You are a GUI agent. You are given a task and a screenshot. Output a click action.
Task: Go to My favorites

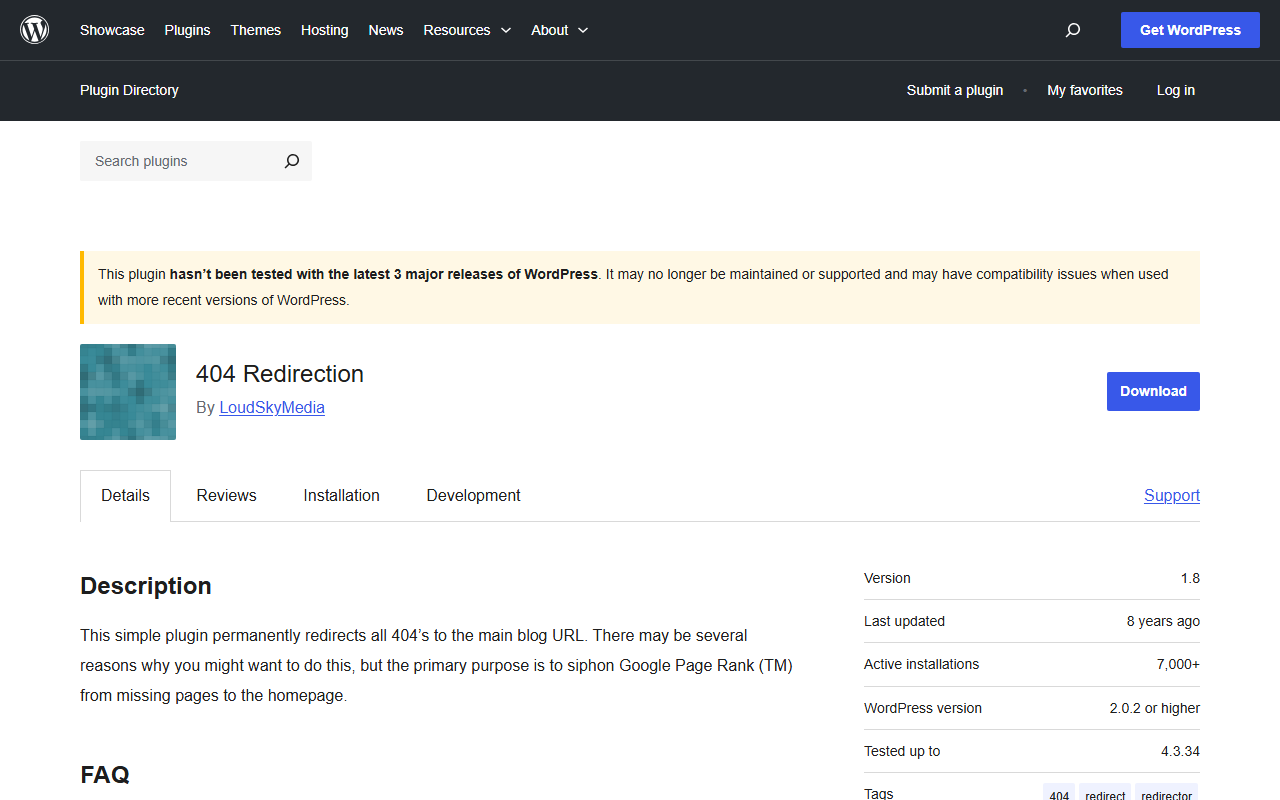point(1085,90)
